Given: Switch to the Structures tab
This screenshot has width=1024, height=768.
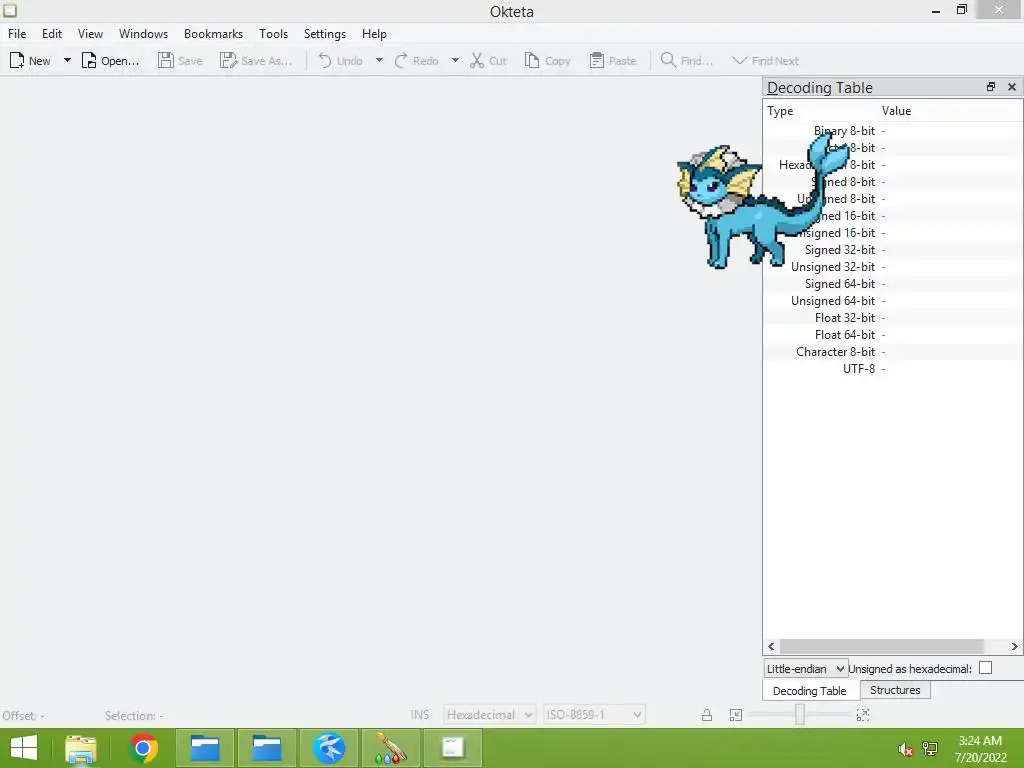Looking at the screenshot, I should 895,690.
